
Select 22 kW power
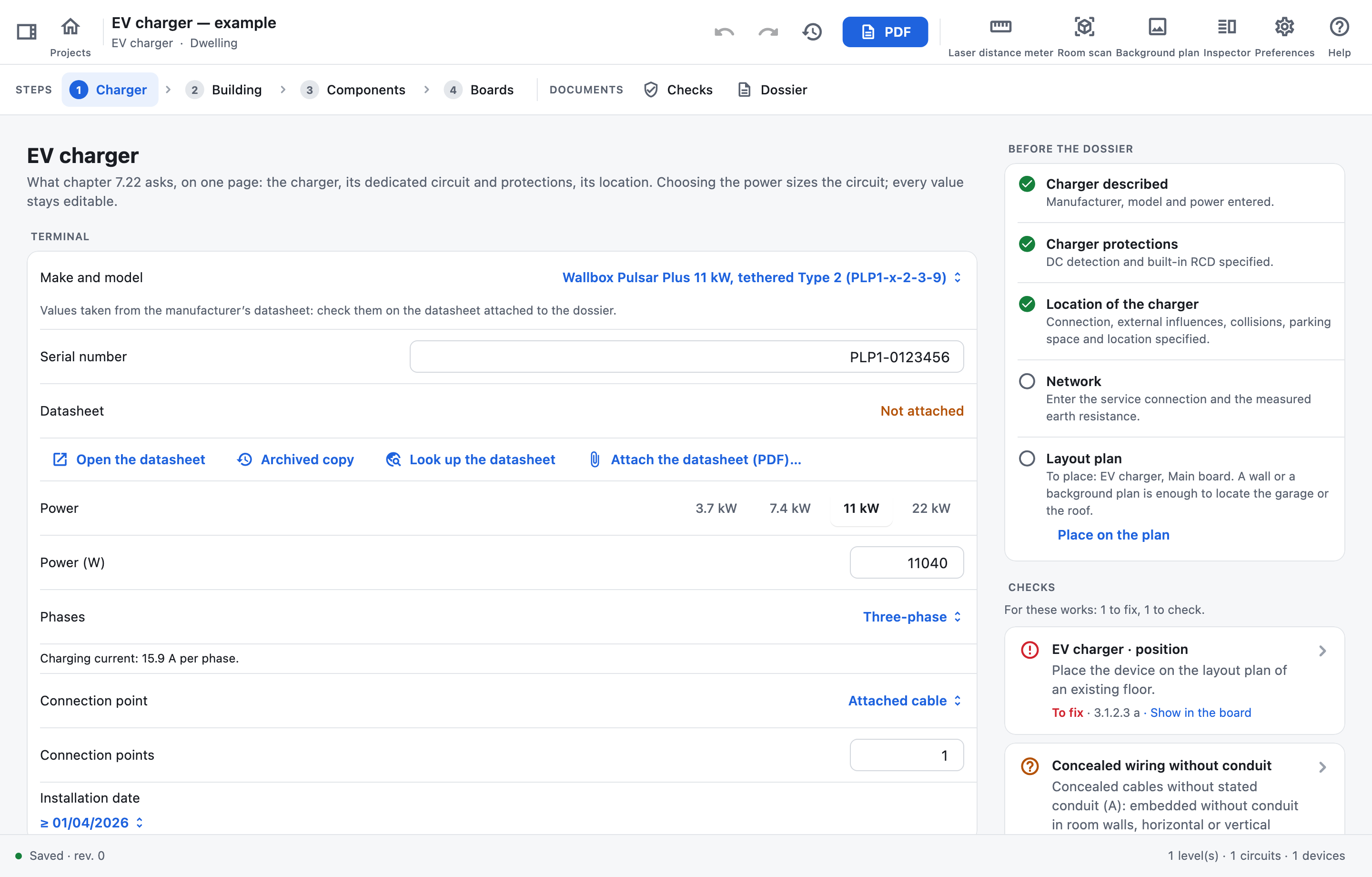pyautogui.click(x=931, y=508)
